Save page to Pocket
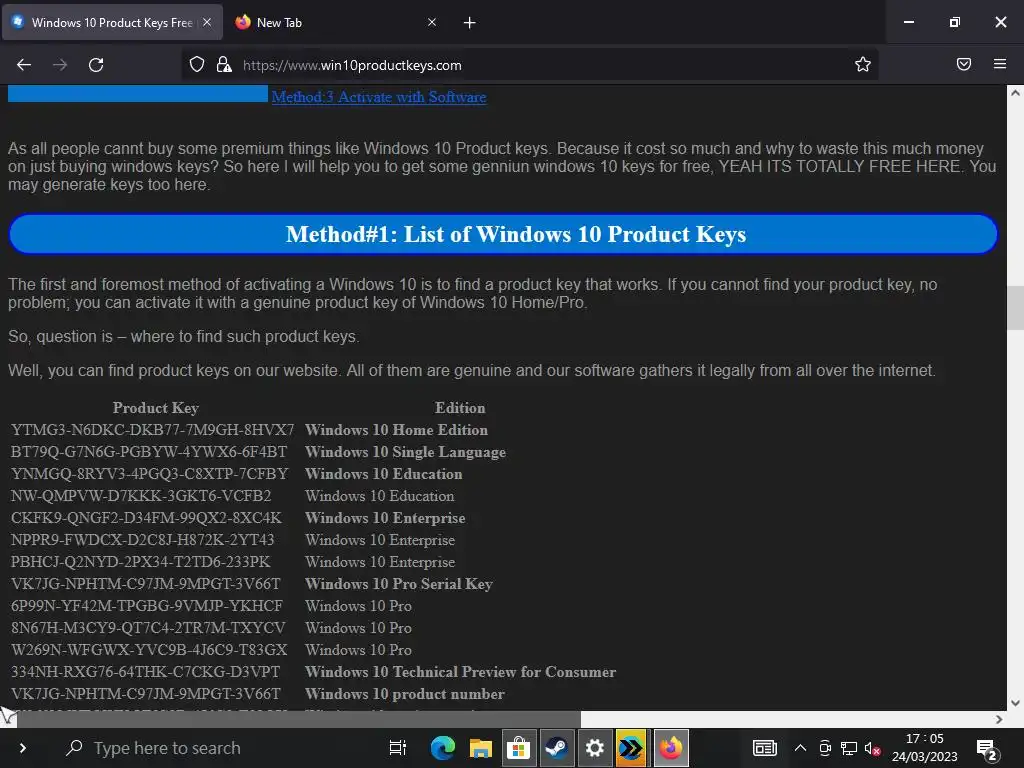This screenshot has width=1024, height=768. tap(964, 64)
